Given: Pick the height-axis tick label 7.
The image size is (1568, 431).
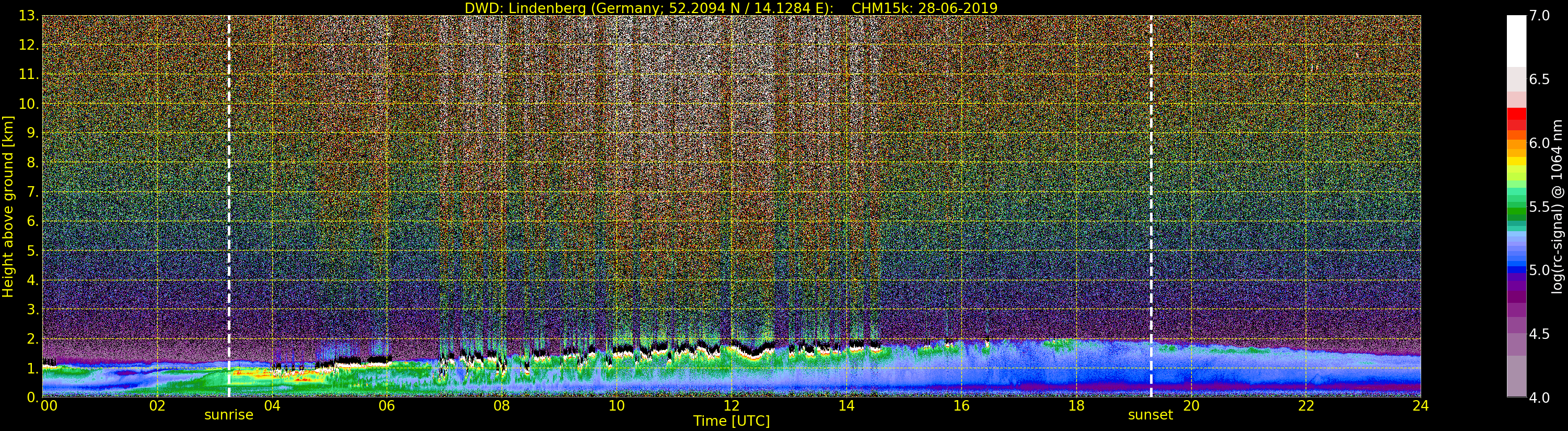Looking at the screenshot, I should 32,192.
